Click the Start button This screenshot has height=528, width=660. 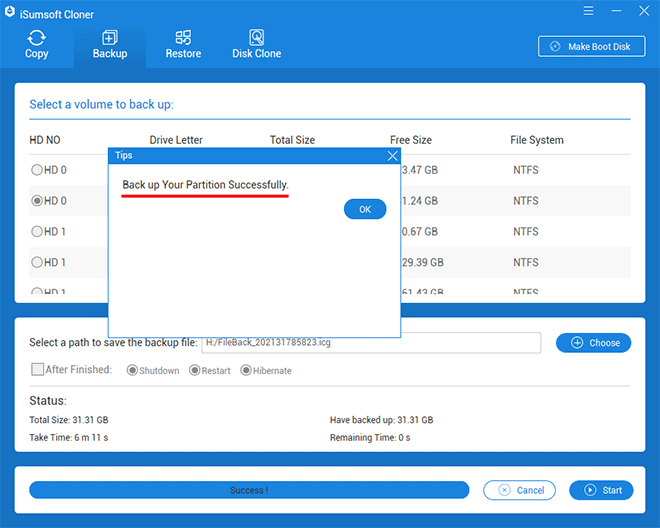click(x=601, y=490)
